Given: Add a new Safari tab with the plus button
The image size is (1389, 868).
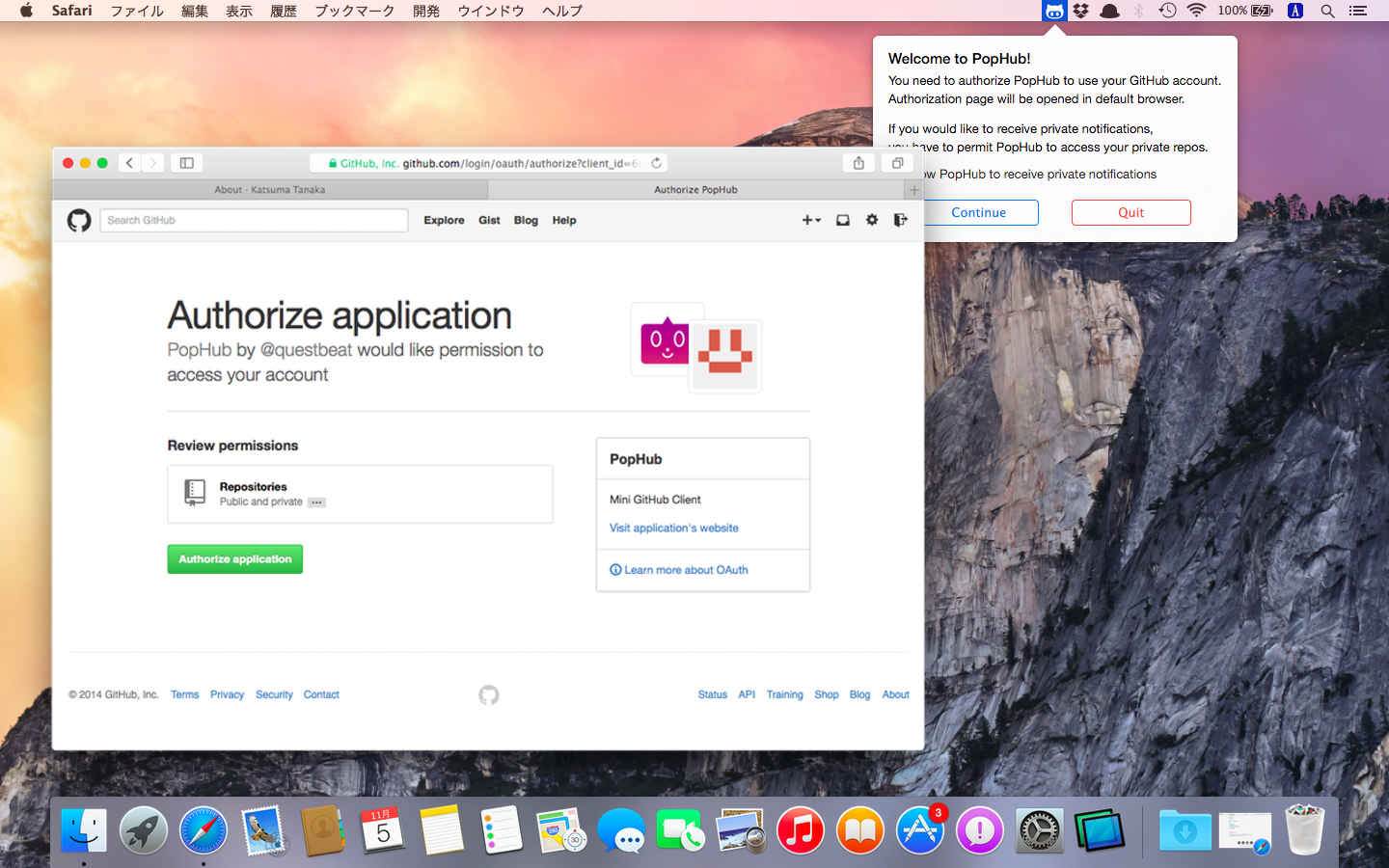Looking at the screenshot, I should [x=914, y=190].
